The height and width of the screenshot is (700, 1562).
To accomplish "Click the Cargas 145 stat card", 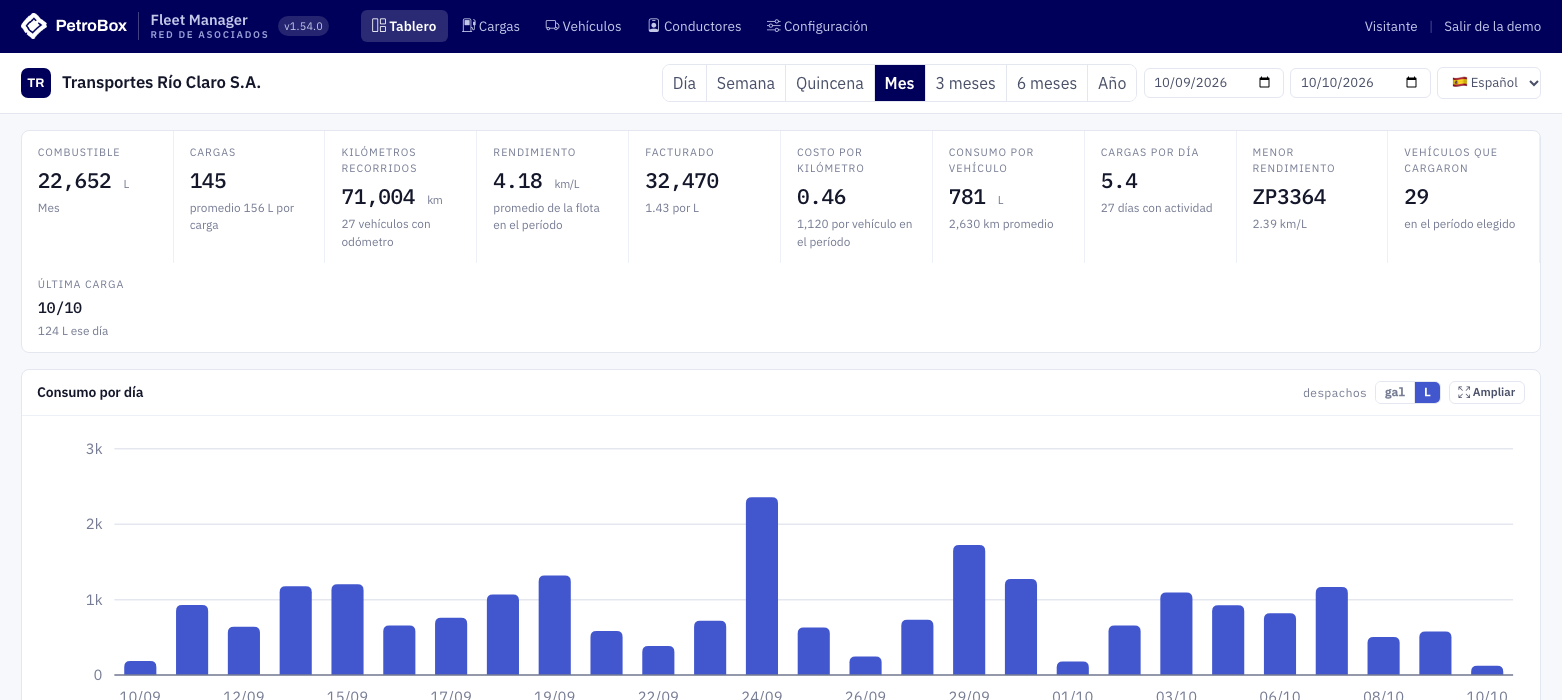I will 249,197.
